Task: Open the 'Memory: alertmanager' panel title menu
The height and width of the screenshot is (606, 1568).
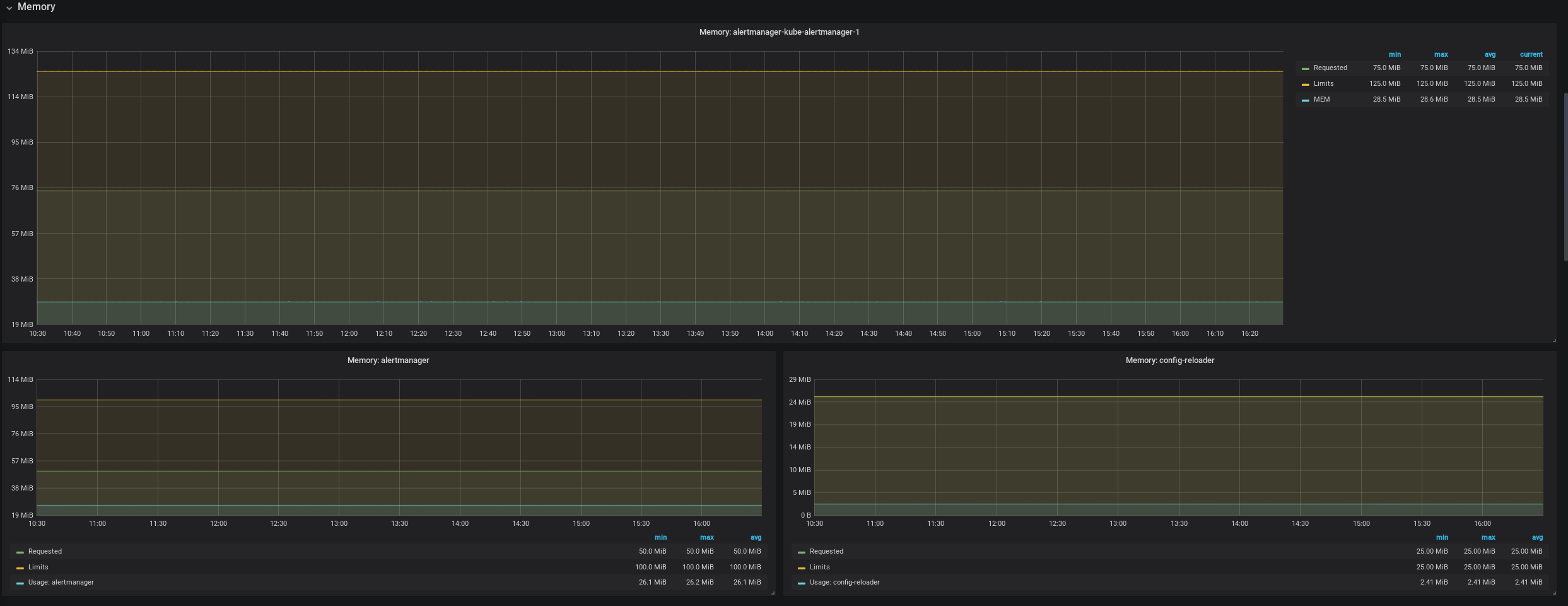Action: pyautogui.click(x=388, y=360)
